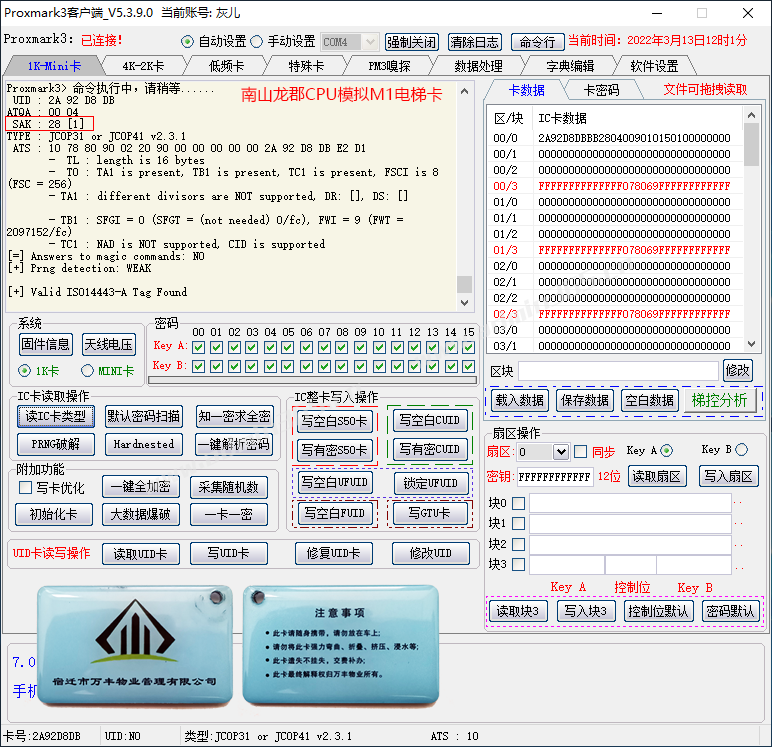
Task: Click the 写空白S50卡 button
Action: point(335,422)
